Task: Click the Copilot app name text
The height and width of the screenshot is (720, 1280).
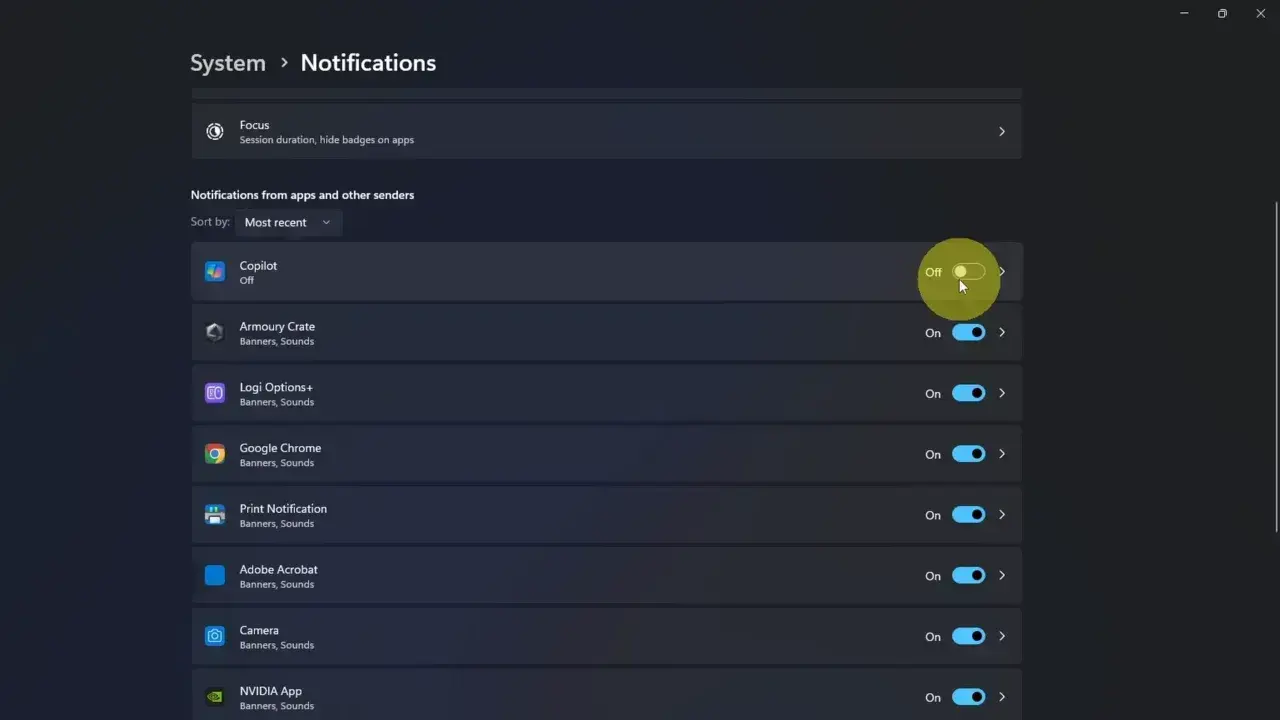Action: (x=258, y=266)
